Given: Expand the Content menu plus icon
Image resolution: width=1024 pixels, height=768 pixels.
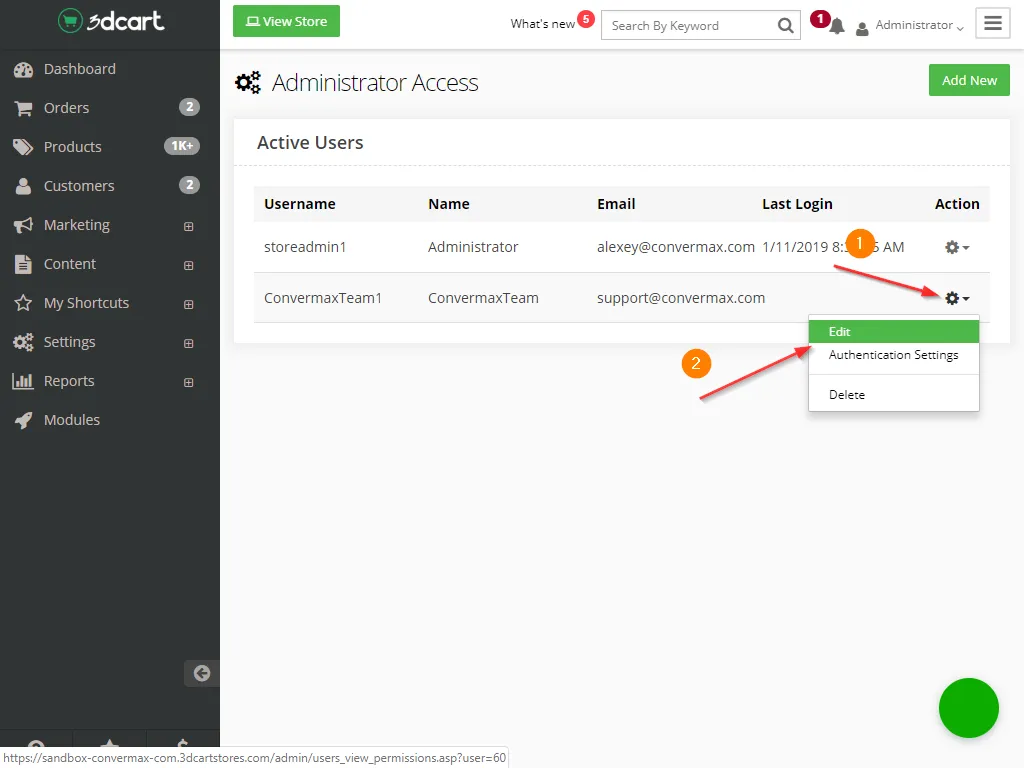Looking at the screenshot, I should click(188, 265).
